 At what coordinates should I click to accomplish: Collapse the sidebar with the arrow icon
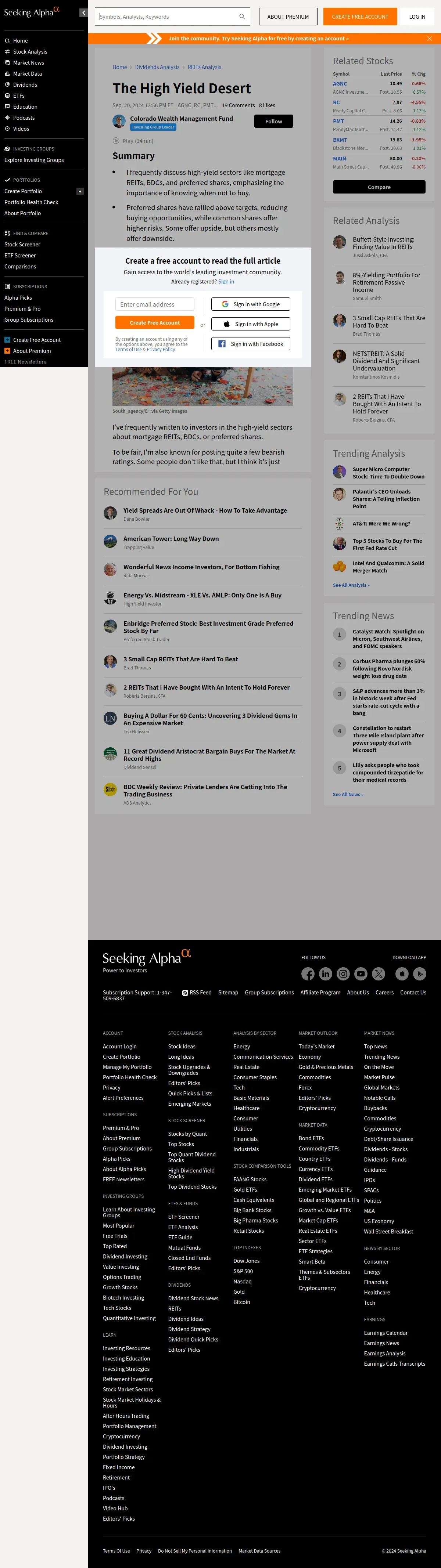pyautogui.click(x=83, y=13)
